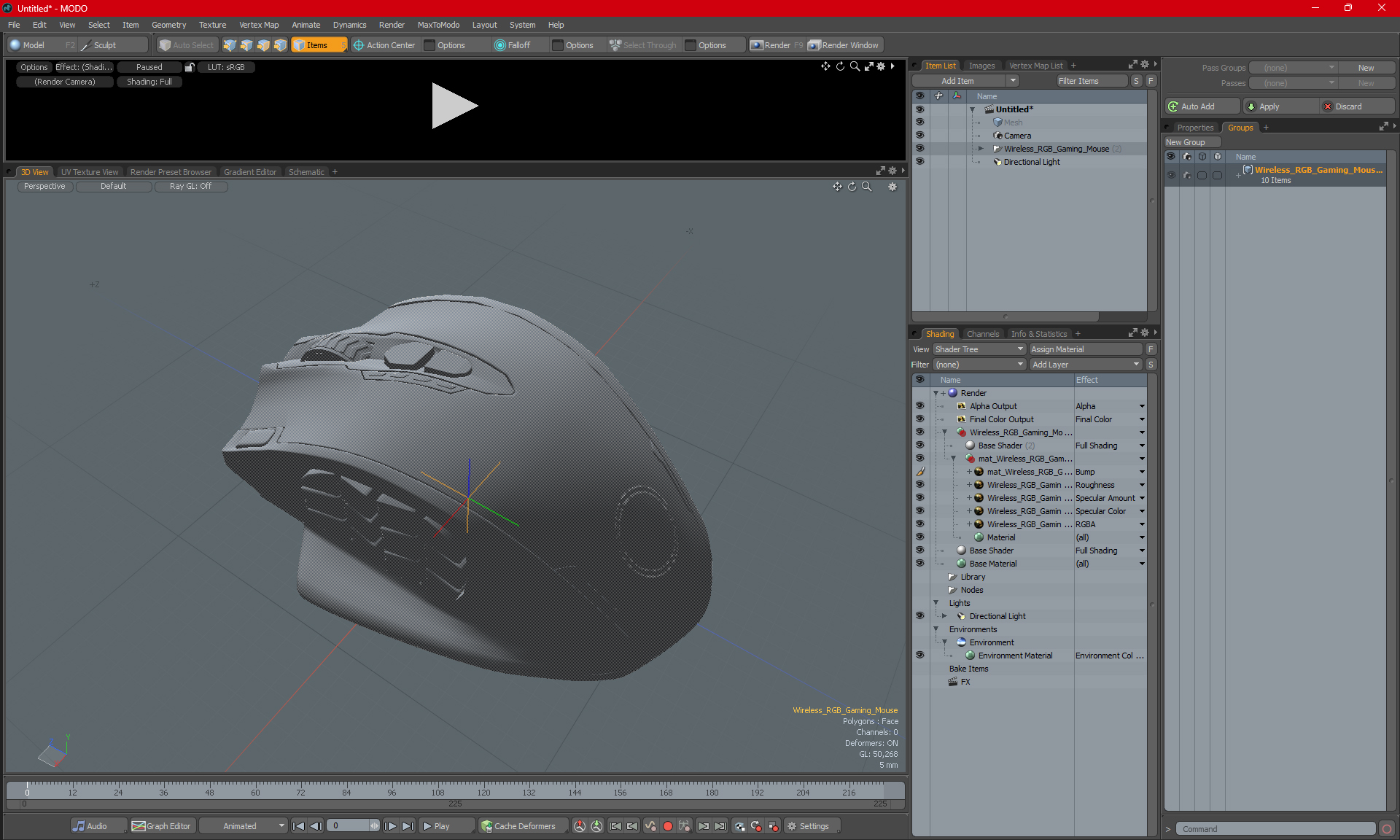The image size is (1400, 840).
Task: Open the Geometry menu in menu bar
Action: 168,24
